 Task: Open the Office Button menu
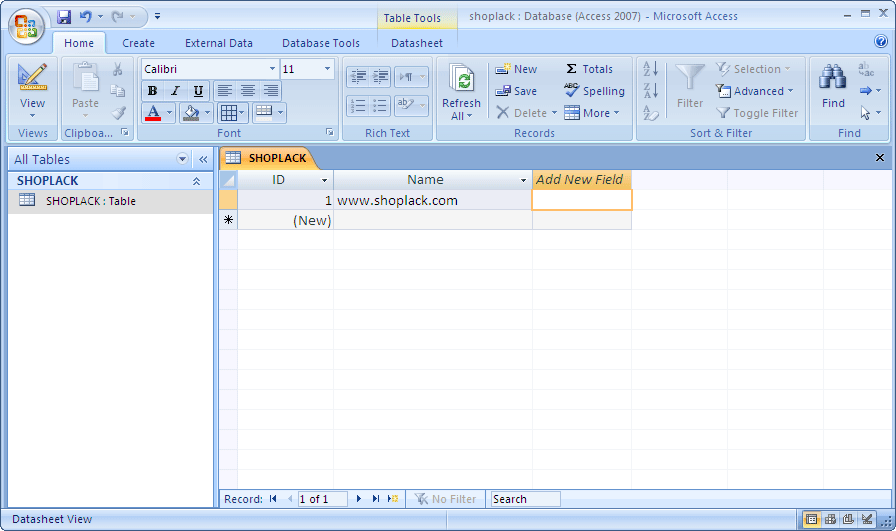26,25
